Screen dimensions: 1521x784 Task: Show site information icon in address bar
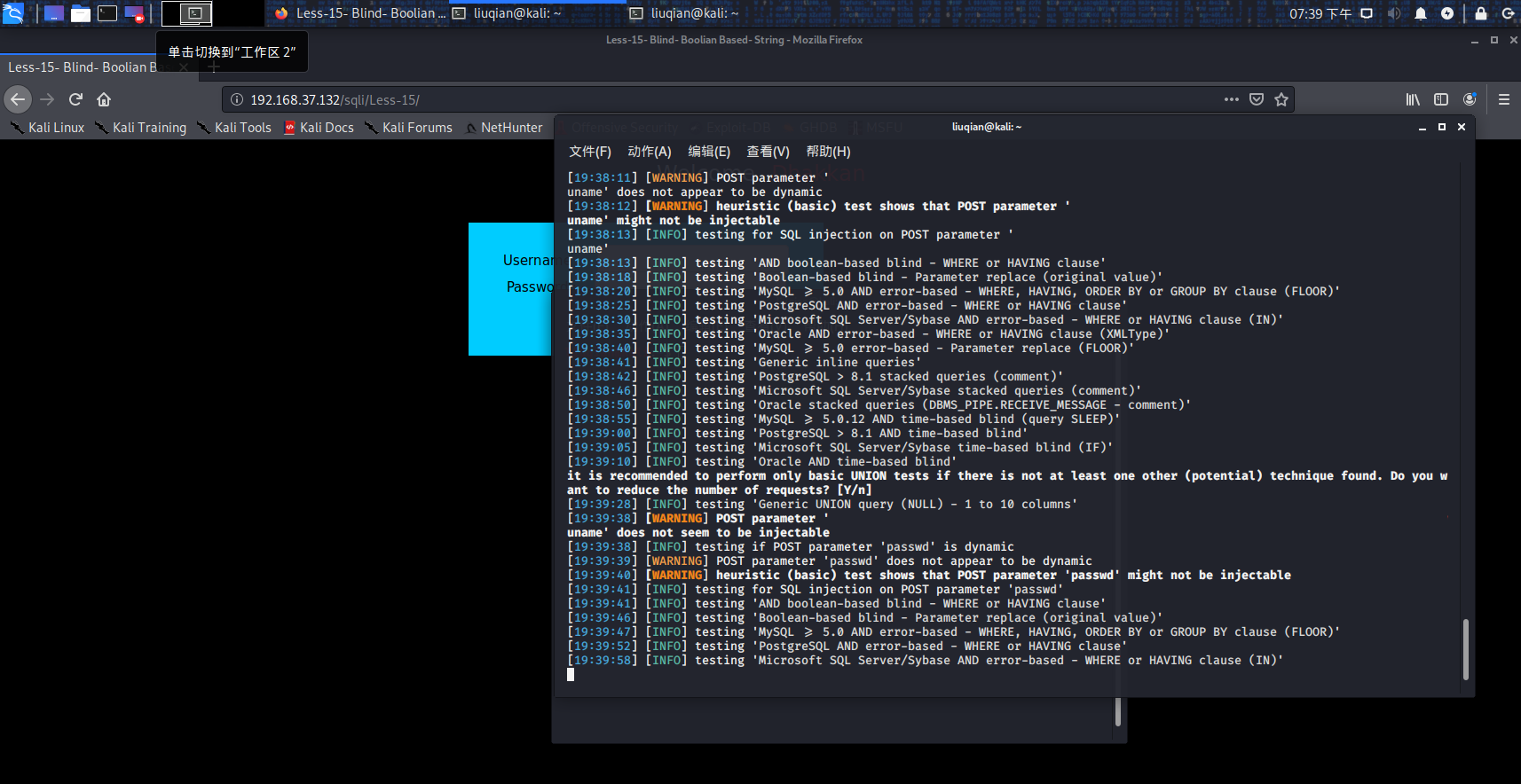click(x=237, y=99)
